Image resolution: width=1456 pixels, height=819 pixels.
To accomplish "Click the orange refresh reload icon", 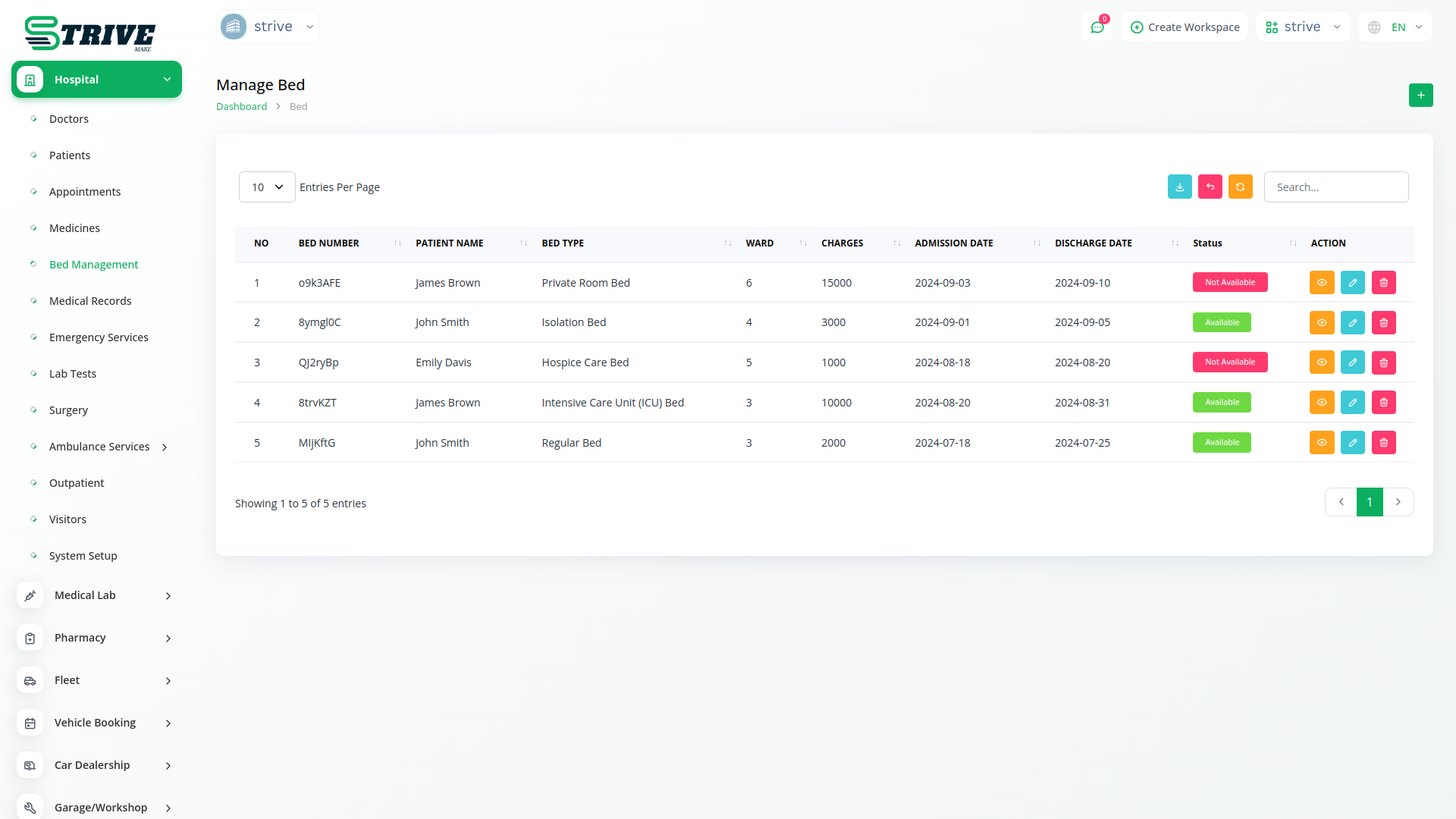I will point(1240,187).
